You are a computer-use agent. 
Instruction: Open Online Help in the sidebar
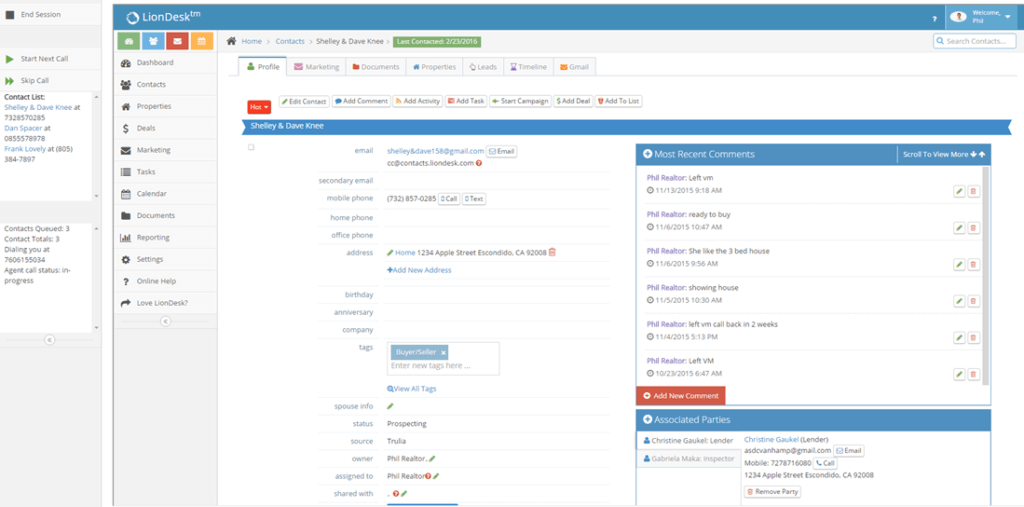pos(165,282)
